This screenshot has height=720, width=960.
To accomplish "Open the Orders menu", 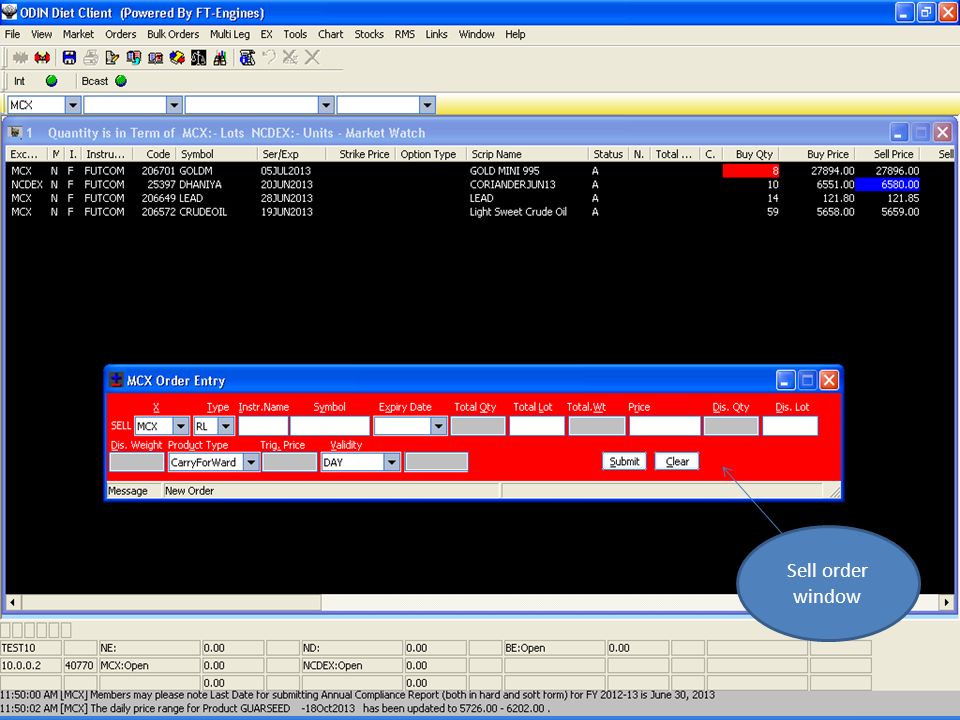I will point(121,34).
